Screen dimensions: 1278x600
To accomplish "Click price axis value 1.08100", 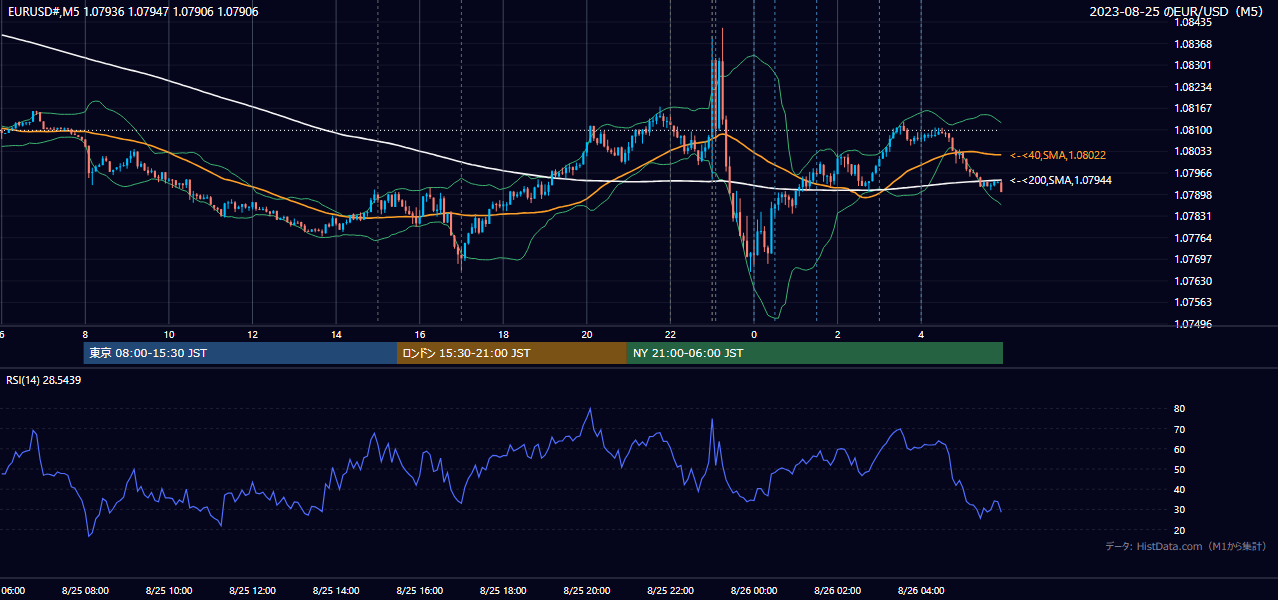I will pyautogui.click(x=1193, y=130).
